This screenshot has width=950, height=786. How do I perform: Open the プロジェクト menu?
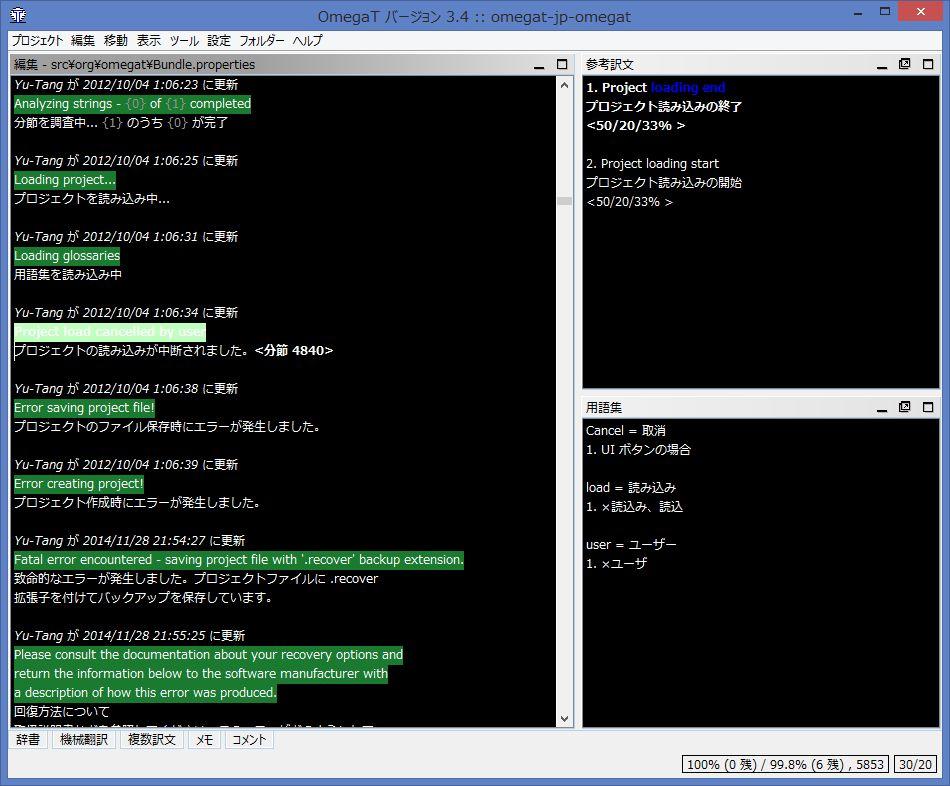click(x=37, y=41)
